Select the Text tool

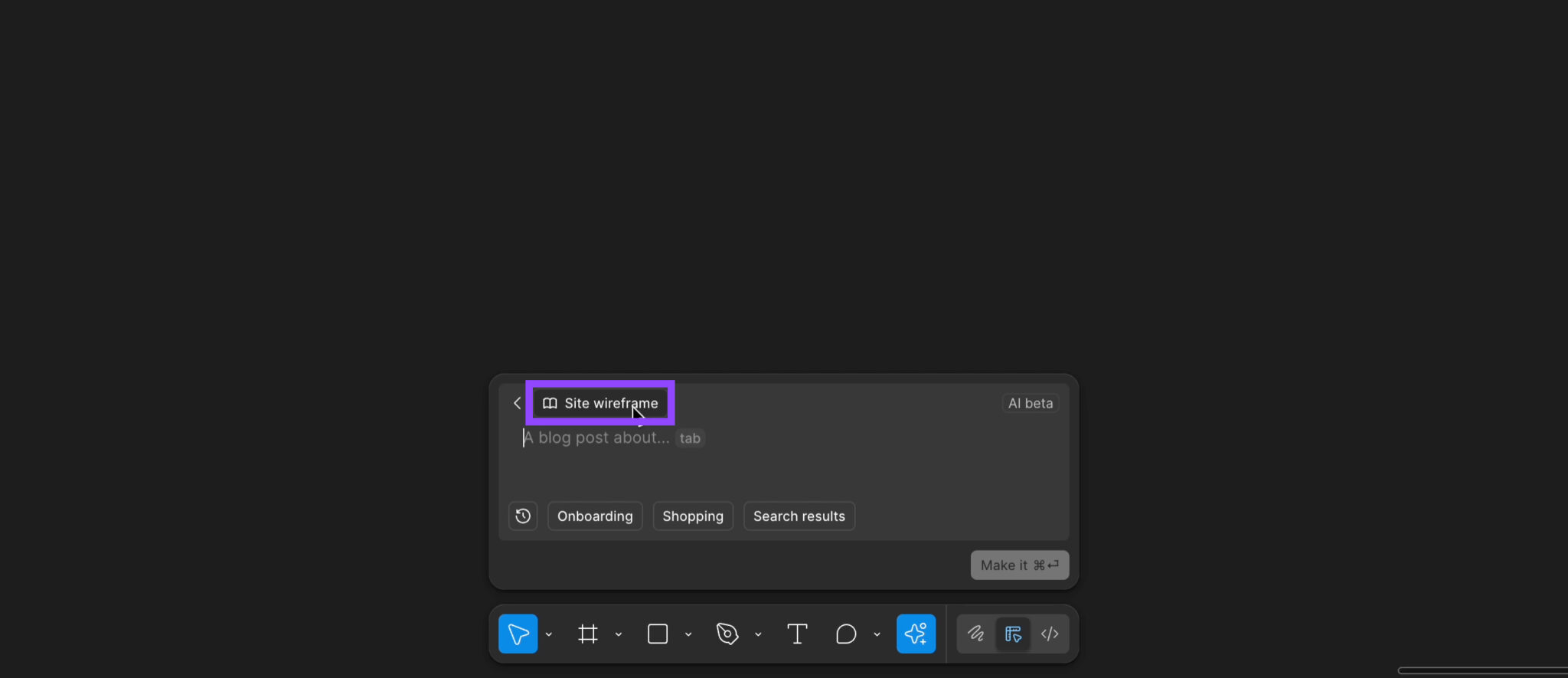coord(797,634)
